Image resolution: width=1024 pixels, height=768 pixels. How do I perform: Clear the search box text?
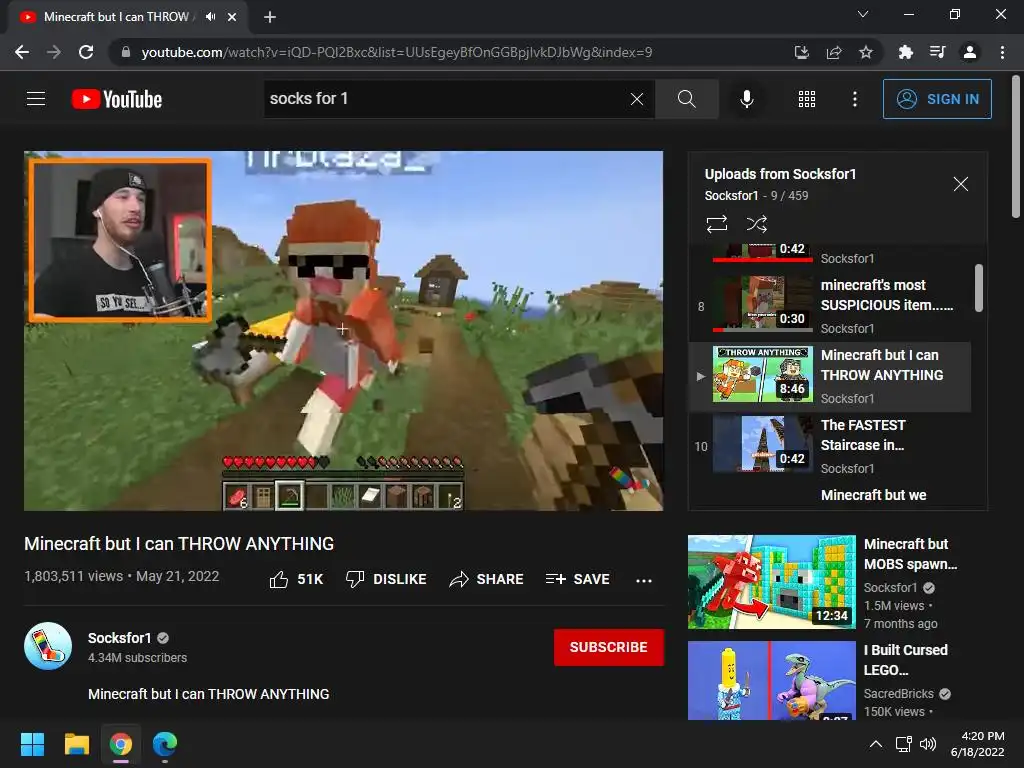[x=637, y=99]
